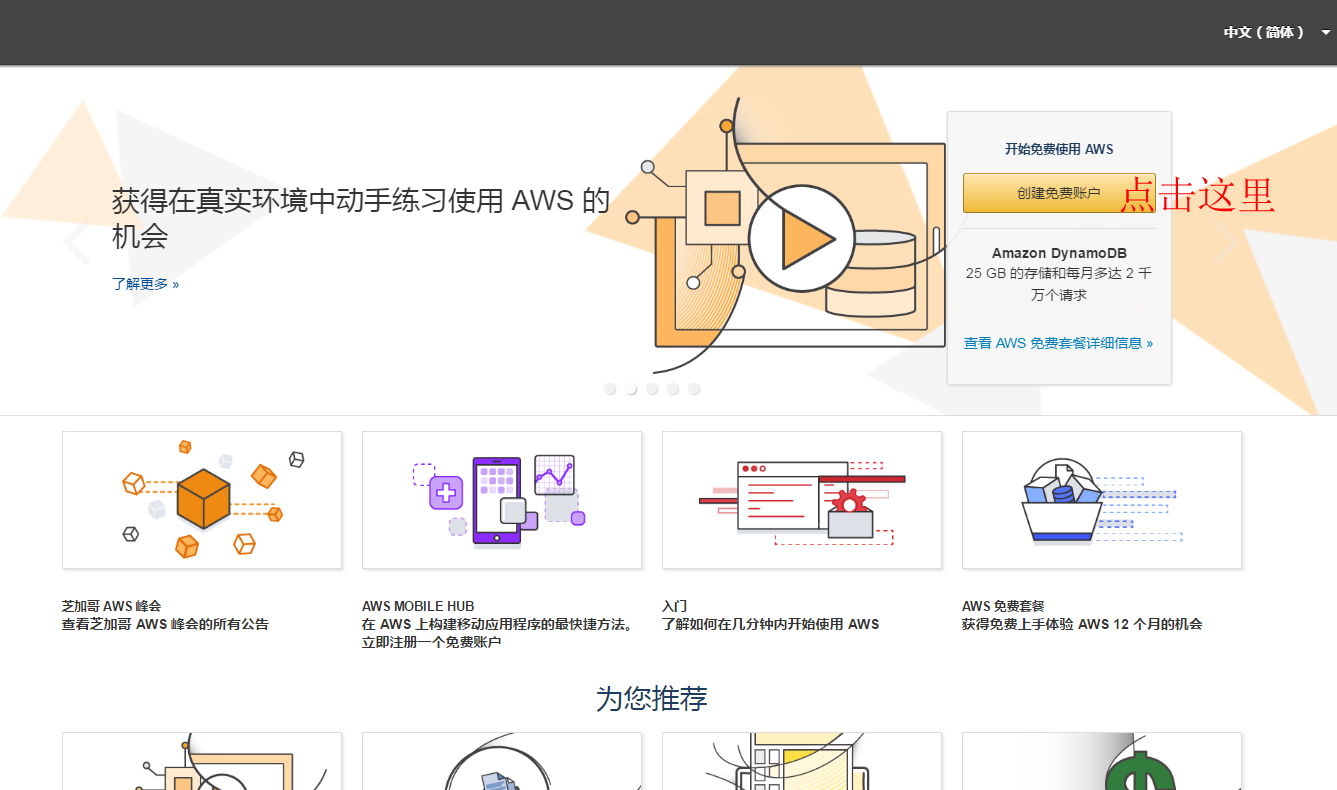Open 查看 AWS 免费套餐详细信息 link
Viewport: 1337px width, 790px height.
(x=1058, y=343)
